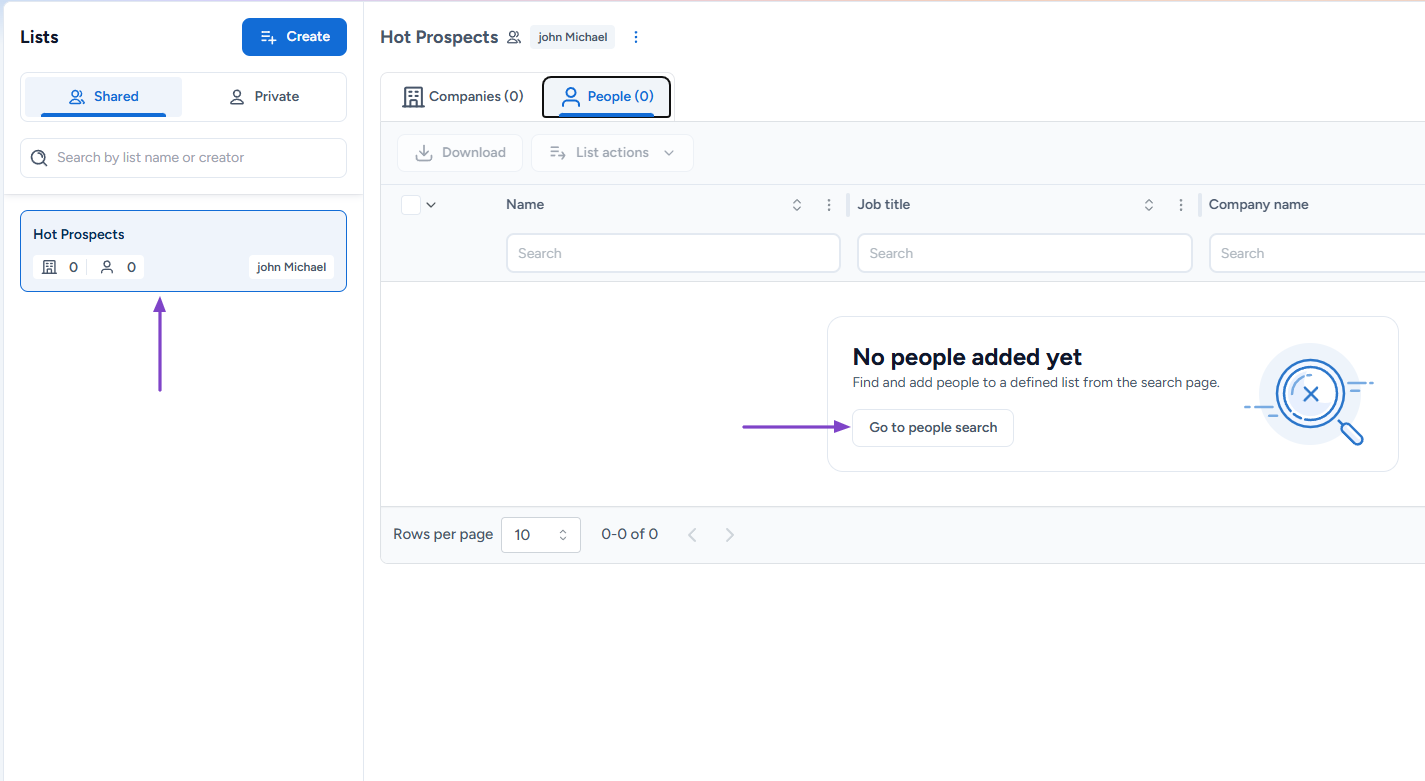Click the john Michael tag on the list card
The image size is (1425, 781).
point(291,267)
